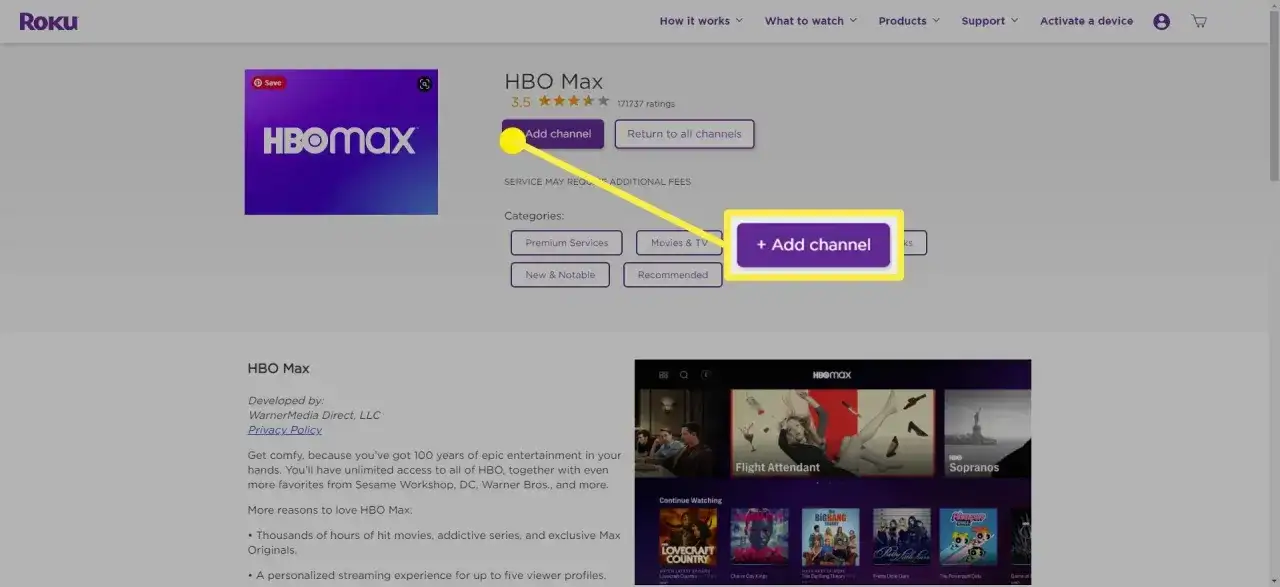Click the Pinterest Save badge on HBO Max image
Viewport: 1280px width, 587px height.
point(268,83)
